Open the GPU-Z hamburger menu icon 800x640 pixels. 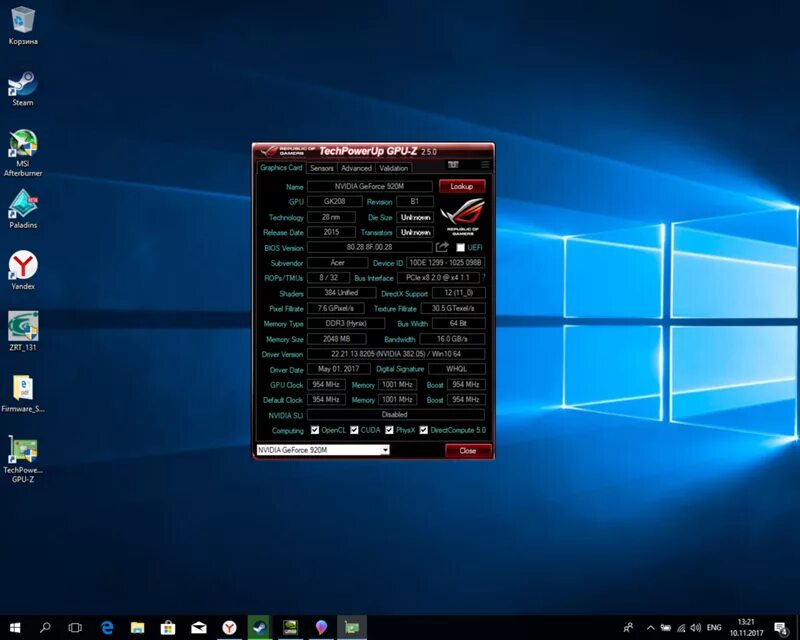point(485,164)
